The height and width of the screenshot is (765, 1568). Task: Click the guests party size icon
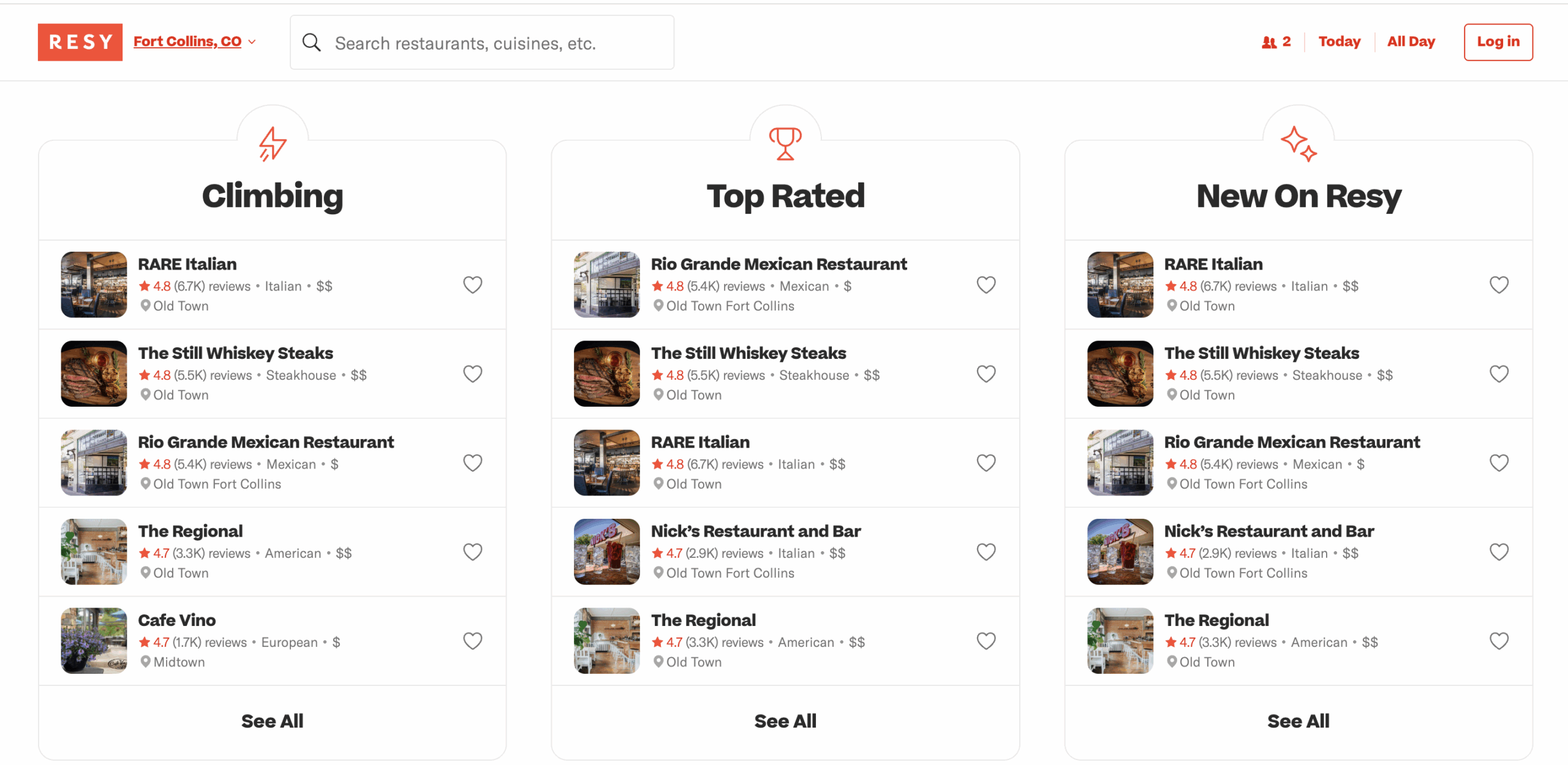tap(1269, 42)
